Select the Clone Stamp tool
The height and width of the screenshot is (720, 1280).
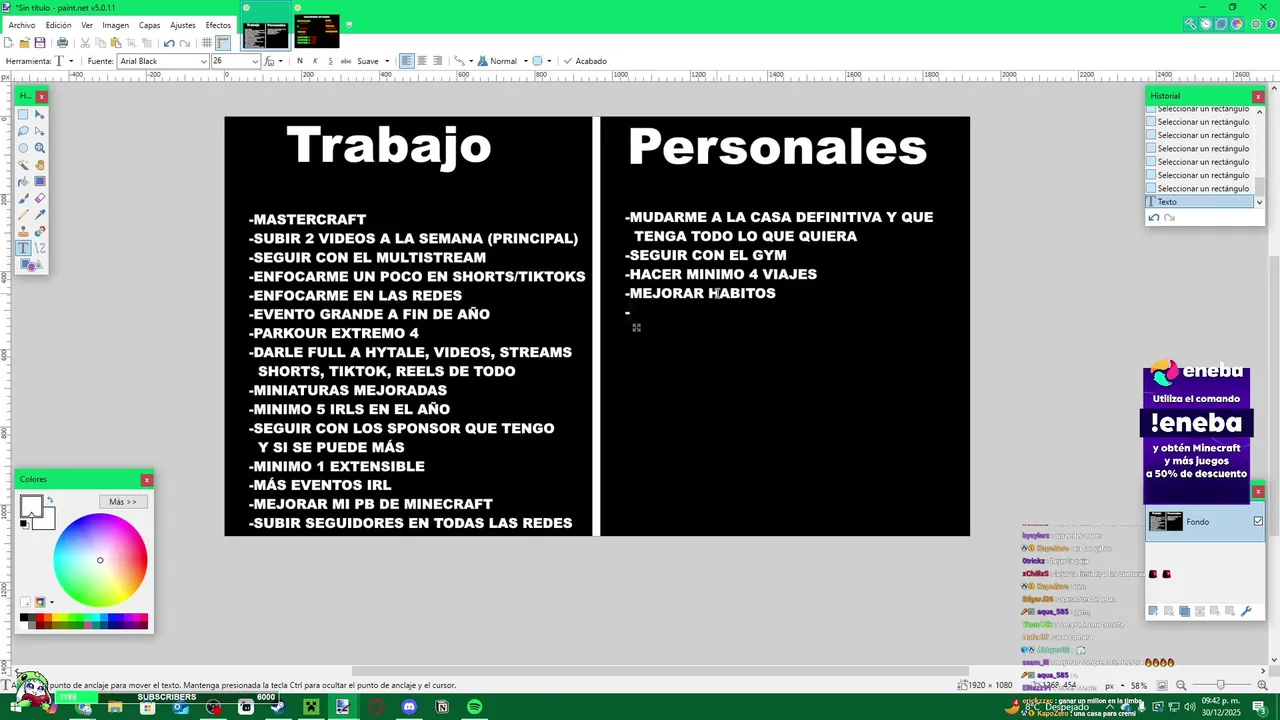coord(23,231)
